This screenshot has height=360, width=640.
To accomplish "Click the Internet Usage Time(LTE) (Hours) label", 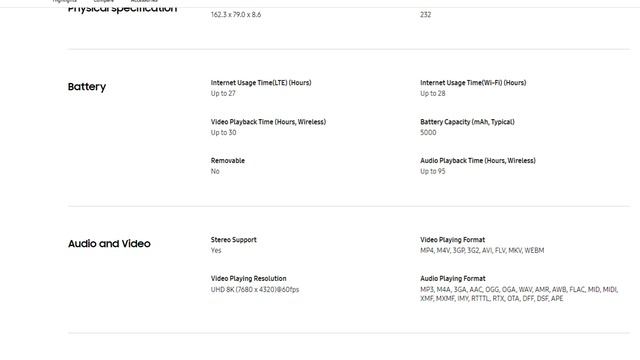I will click(x=261, y=83).
